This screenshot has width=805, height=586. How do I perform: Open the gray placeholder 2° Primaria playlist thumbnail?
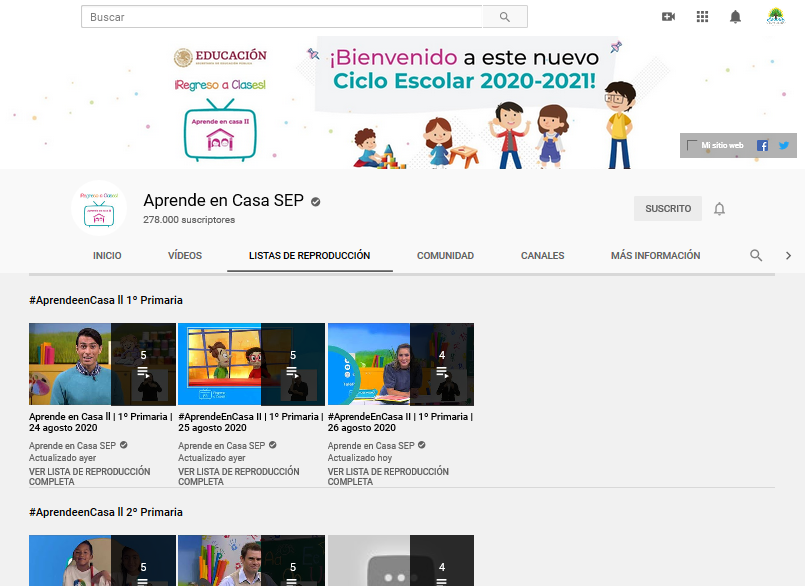coord(401,560)
